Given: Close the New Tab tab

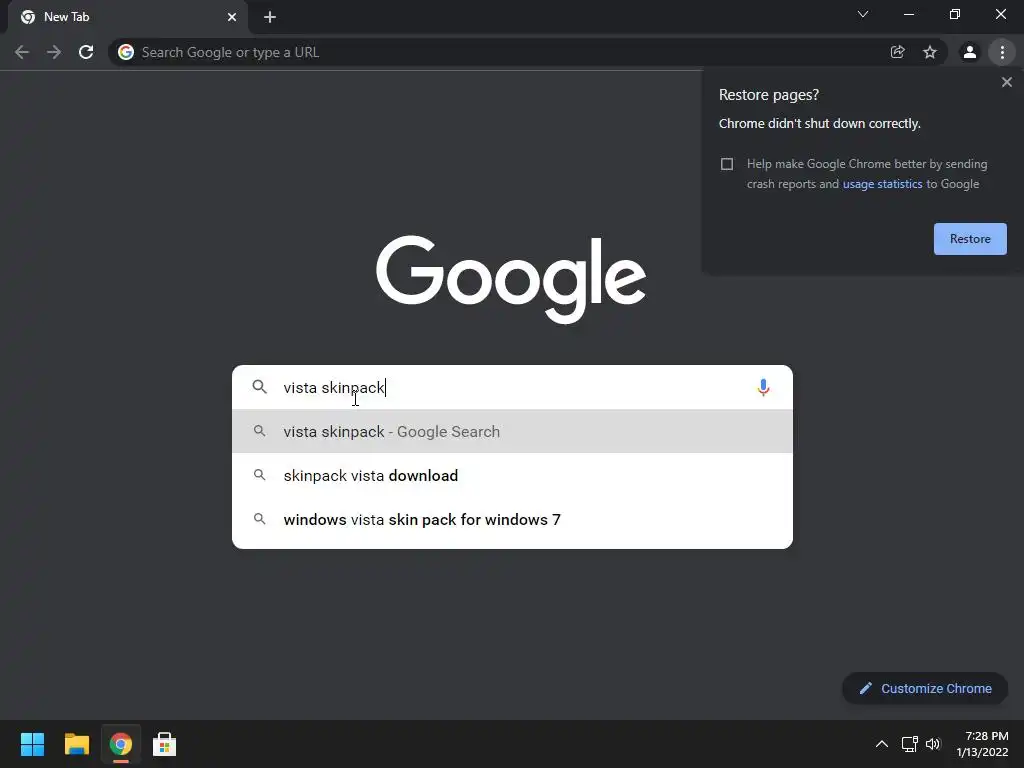Looking at the screenshot, I should (232, 17).
